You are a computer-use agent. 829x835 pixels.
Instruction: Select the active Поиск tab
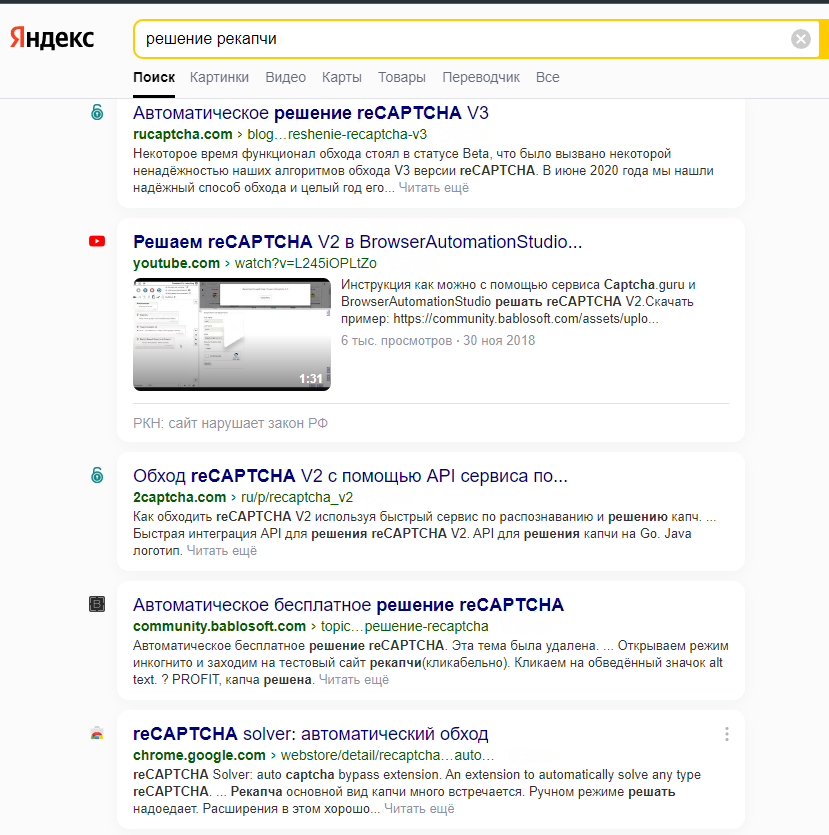154,77
